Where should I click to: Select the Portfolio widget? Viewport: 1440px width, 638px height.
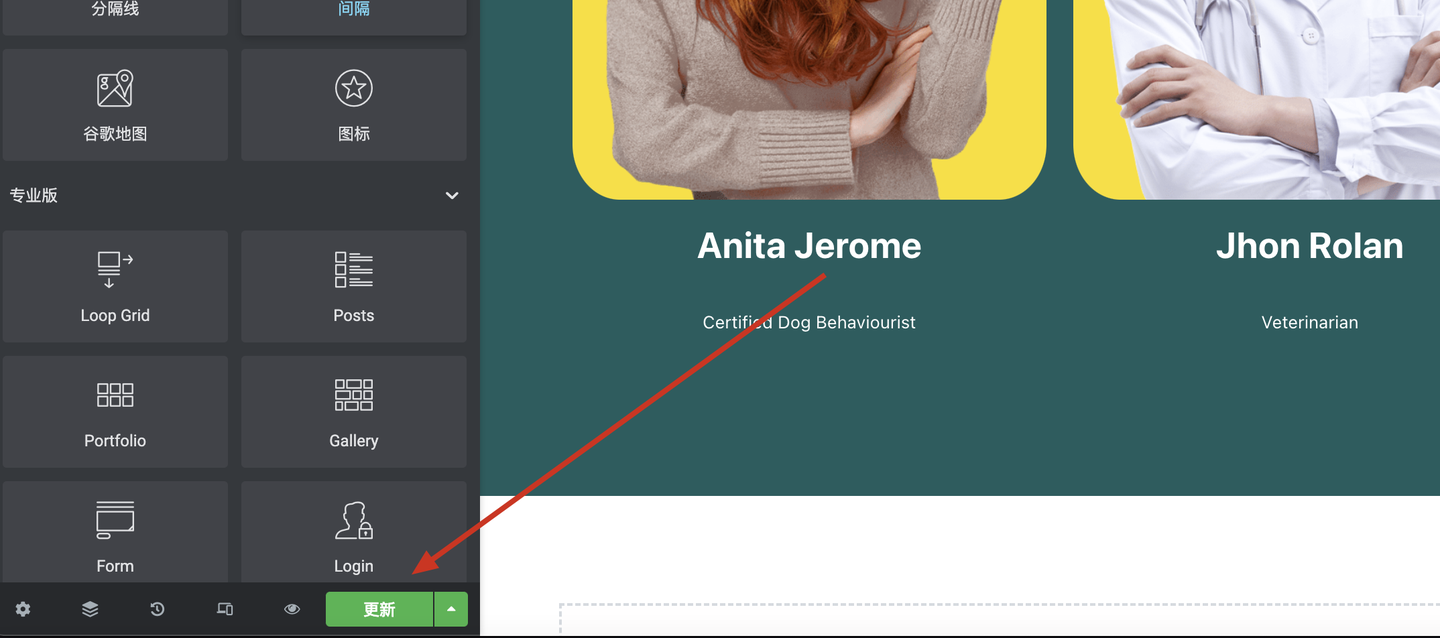coord(115,412)
